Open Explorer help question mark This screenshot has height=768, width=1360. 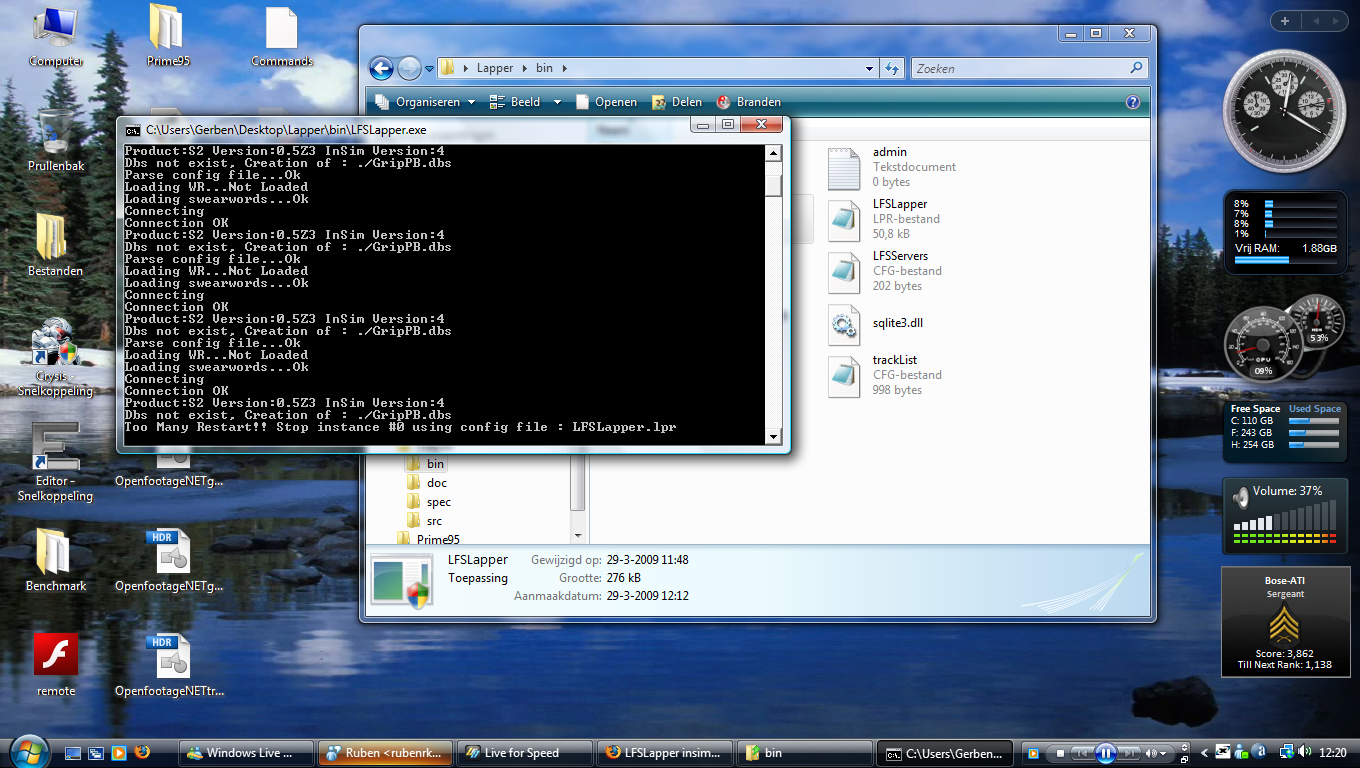click(1133, 102)
